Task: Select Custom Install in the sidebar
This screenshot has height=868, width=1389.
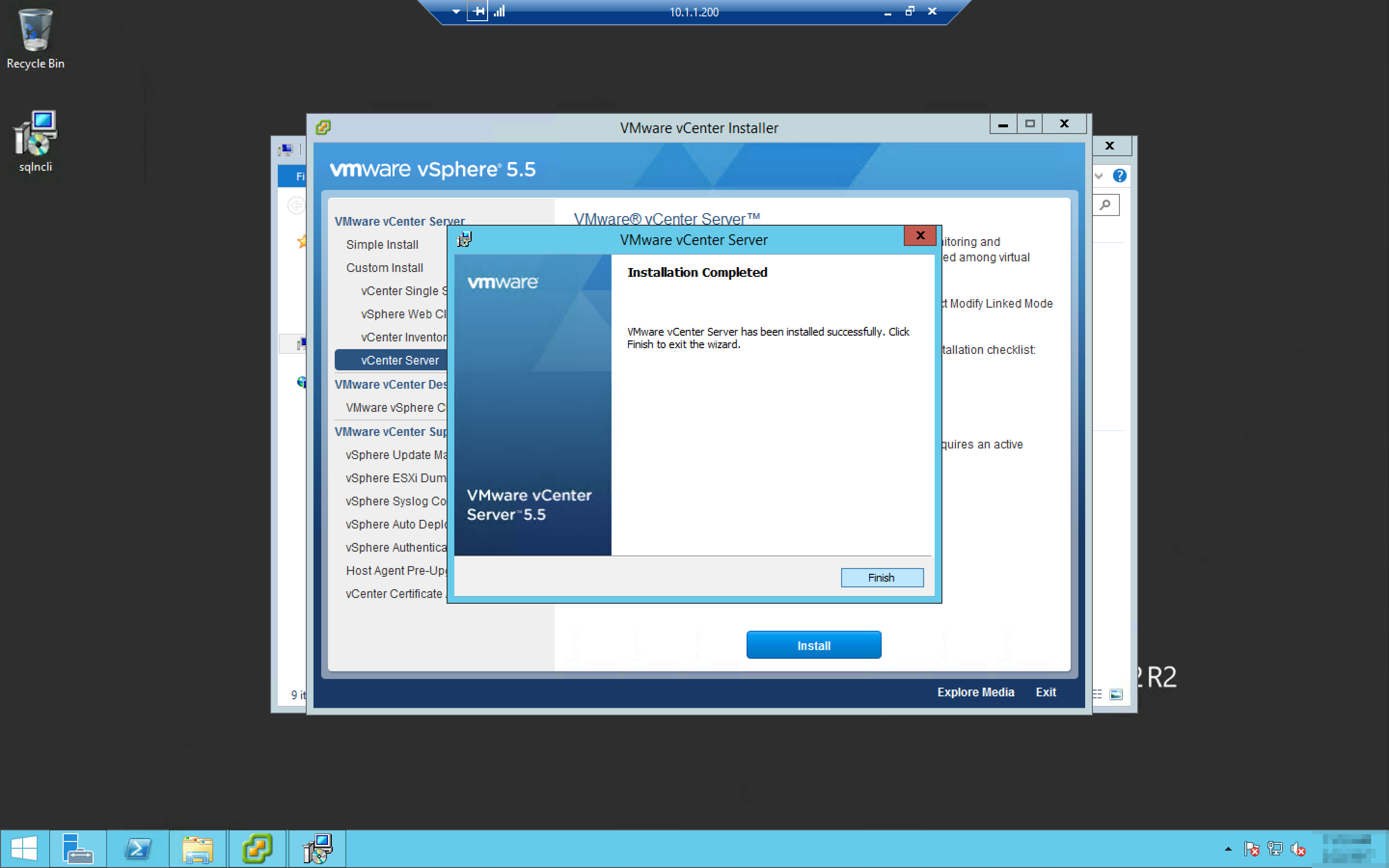Action: [384, 268]
